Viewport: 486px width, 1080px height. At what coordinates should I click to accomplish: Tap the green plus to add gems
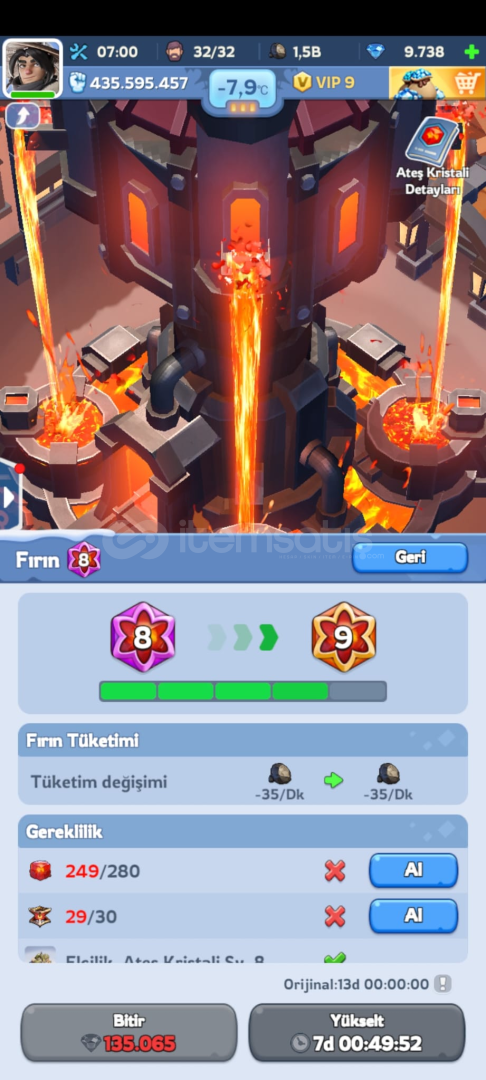pyautogui.click(x=472, y=52)
